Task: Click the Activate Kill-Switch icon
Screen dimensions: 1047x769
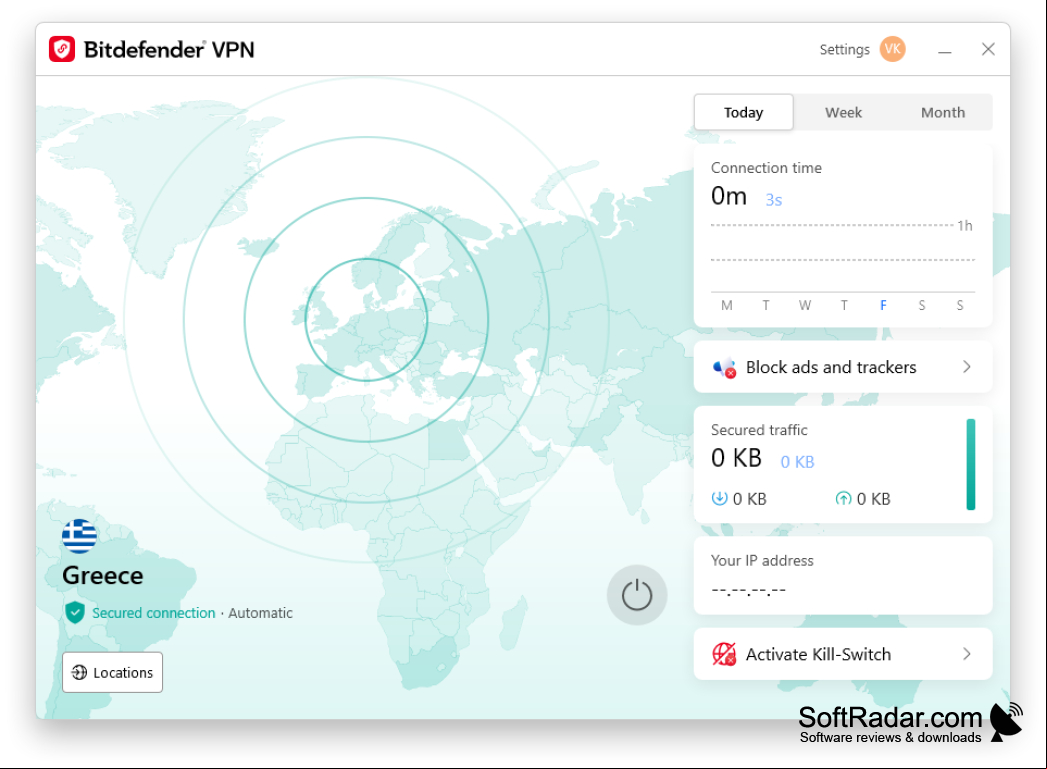Action: click(724, 654)
